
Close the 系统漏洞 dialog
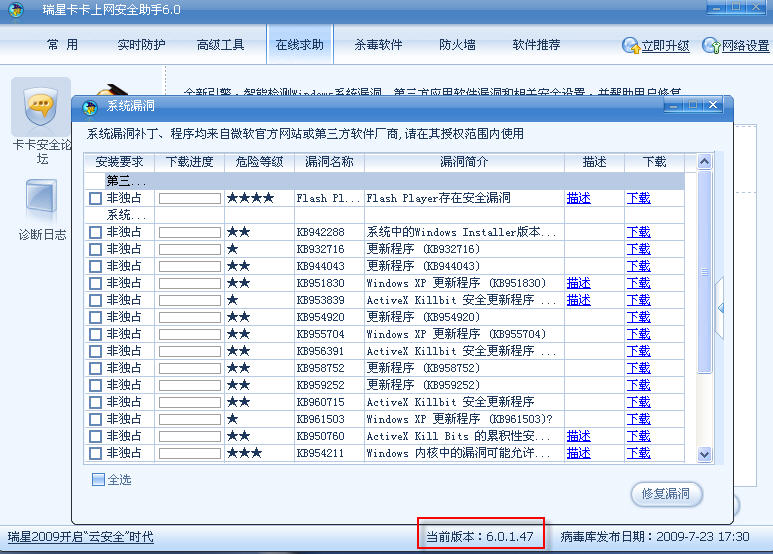713,105
